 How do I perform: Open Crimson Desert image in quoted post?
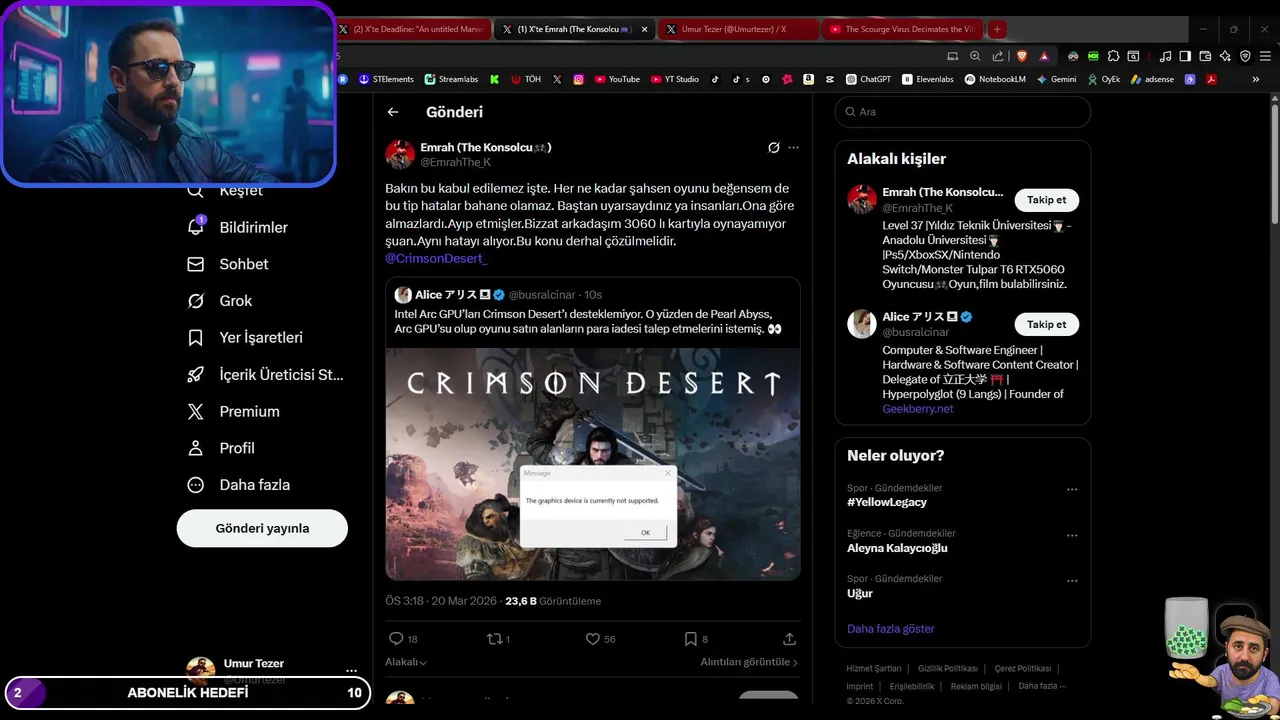pyautogui.click(x=593, y=464)
